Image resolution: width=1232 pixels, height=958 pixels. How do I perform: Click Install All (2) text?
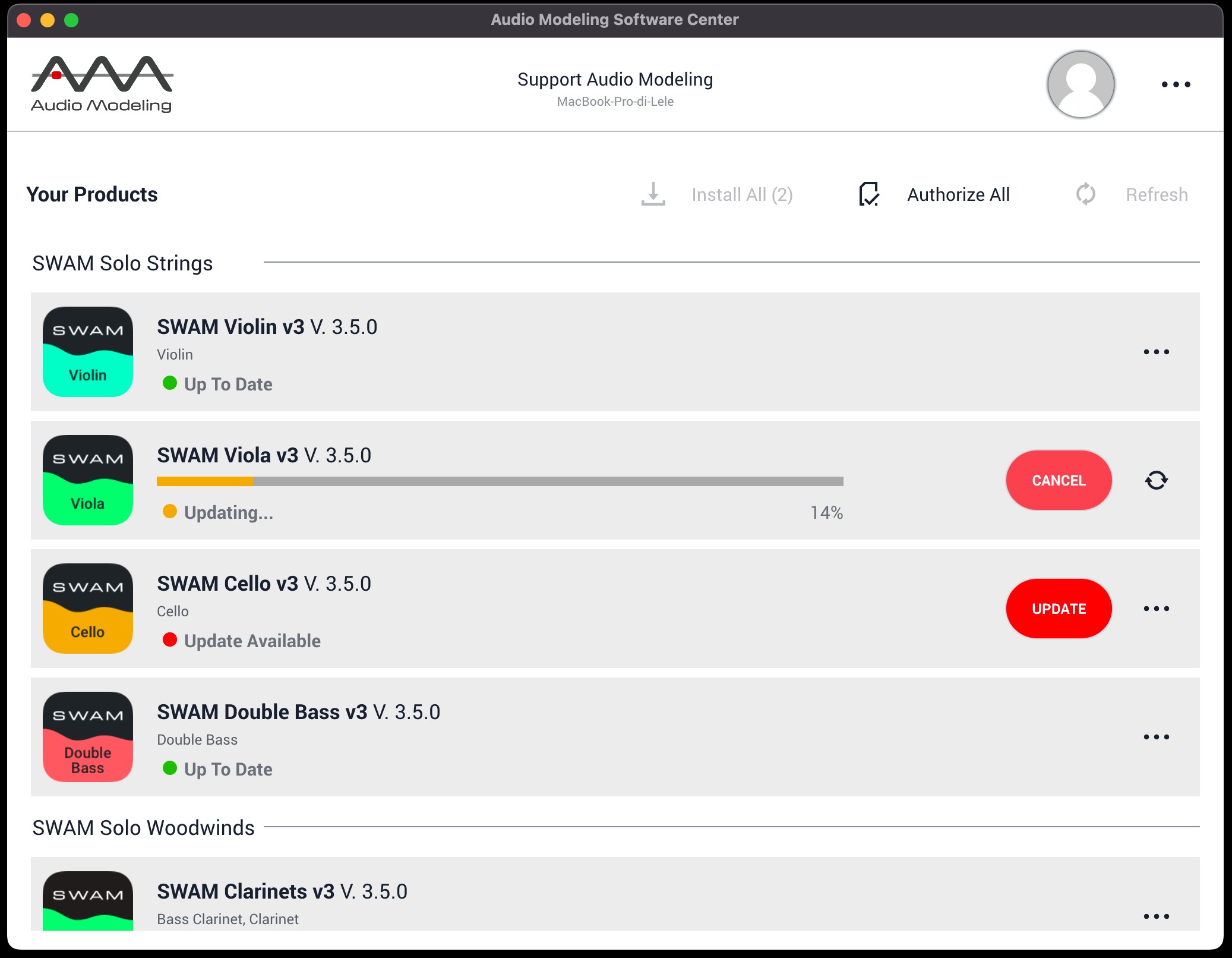[x=742, y=194]
